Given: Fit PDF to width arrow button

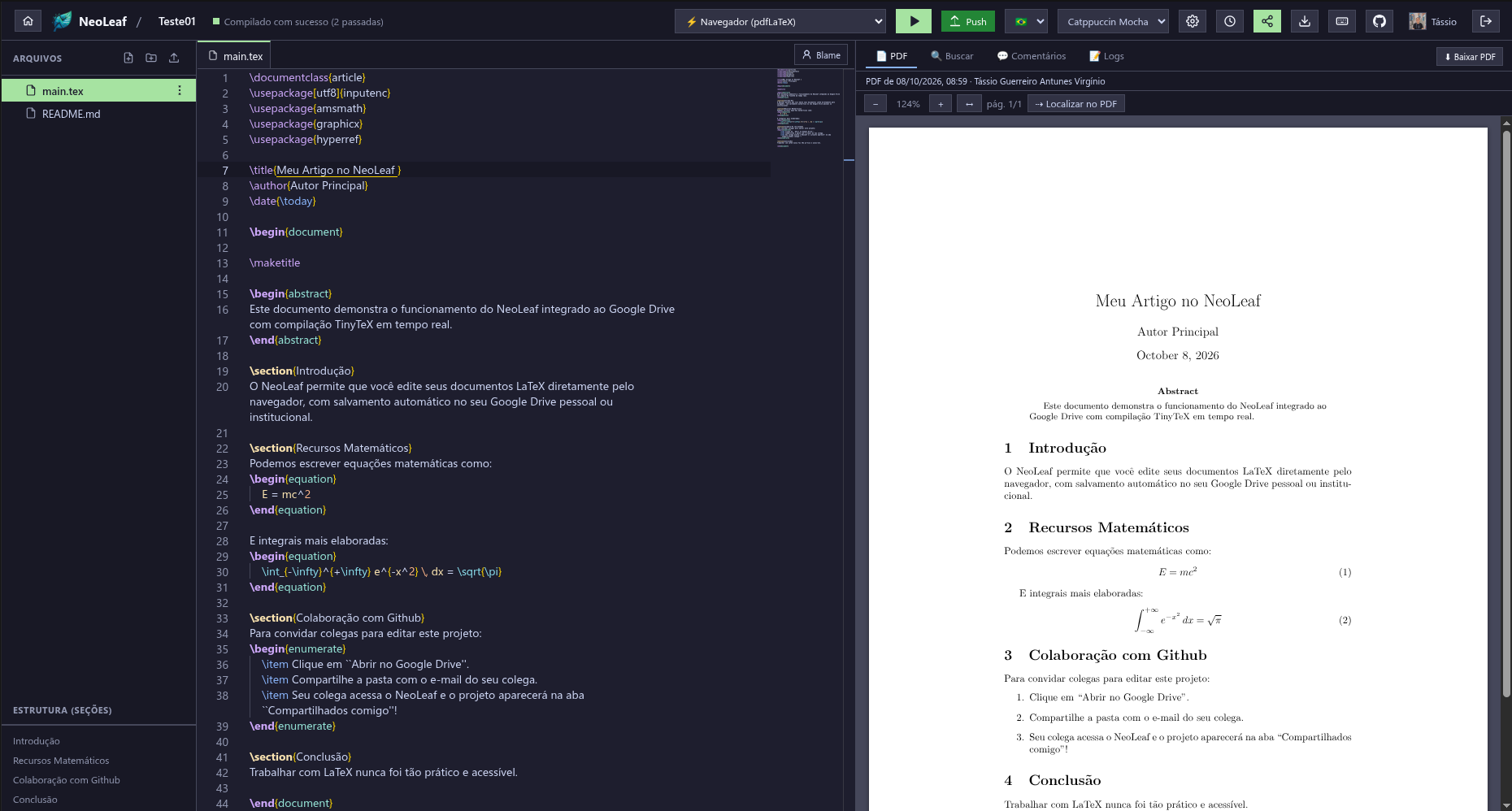Looking at the screenshot, I should click(x=969, y=104).
